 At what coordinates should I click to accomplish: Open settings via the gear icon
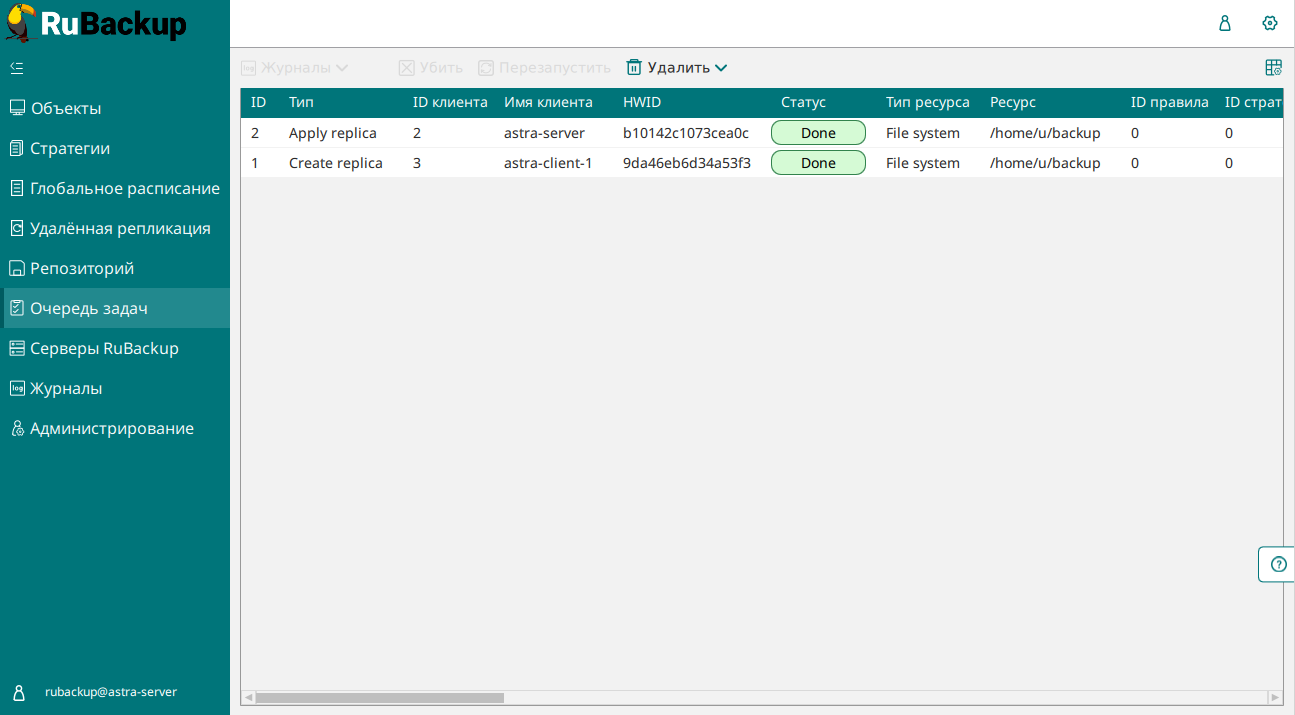(x=1270, y=23)
